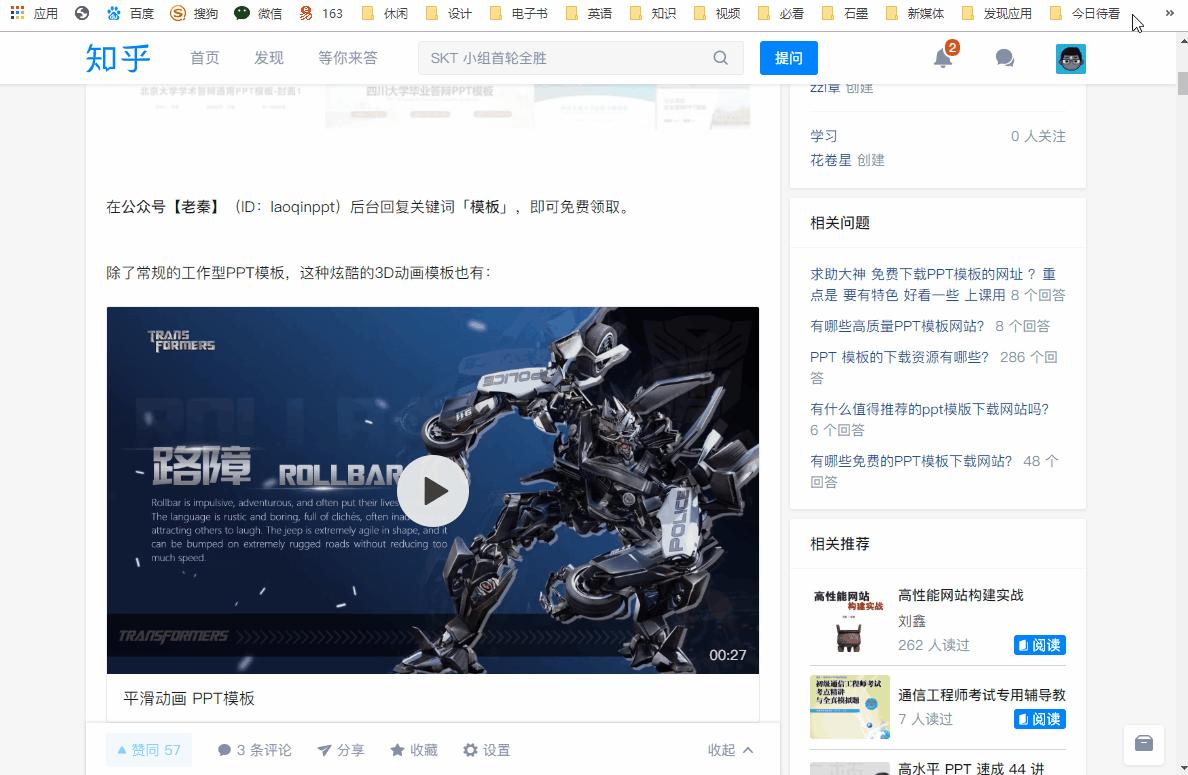The width and height of the screenshot is (1188, 775).
Task: Open the 学习 collection link
Action: coord(824,136)
